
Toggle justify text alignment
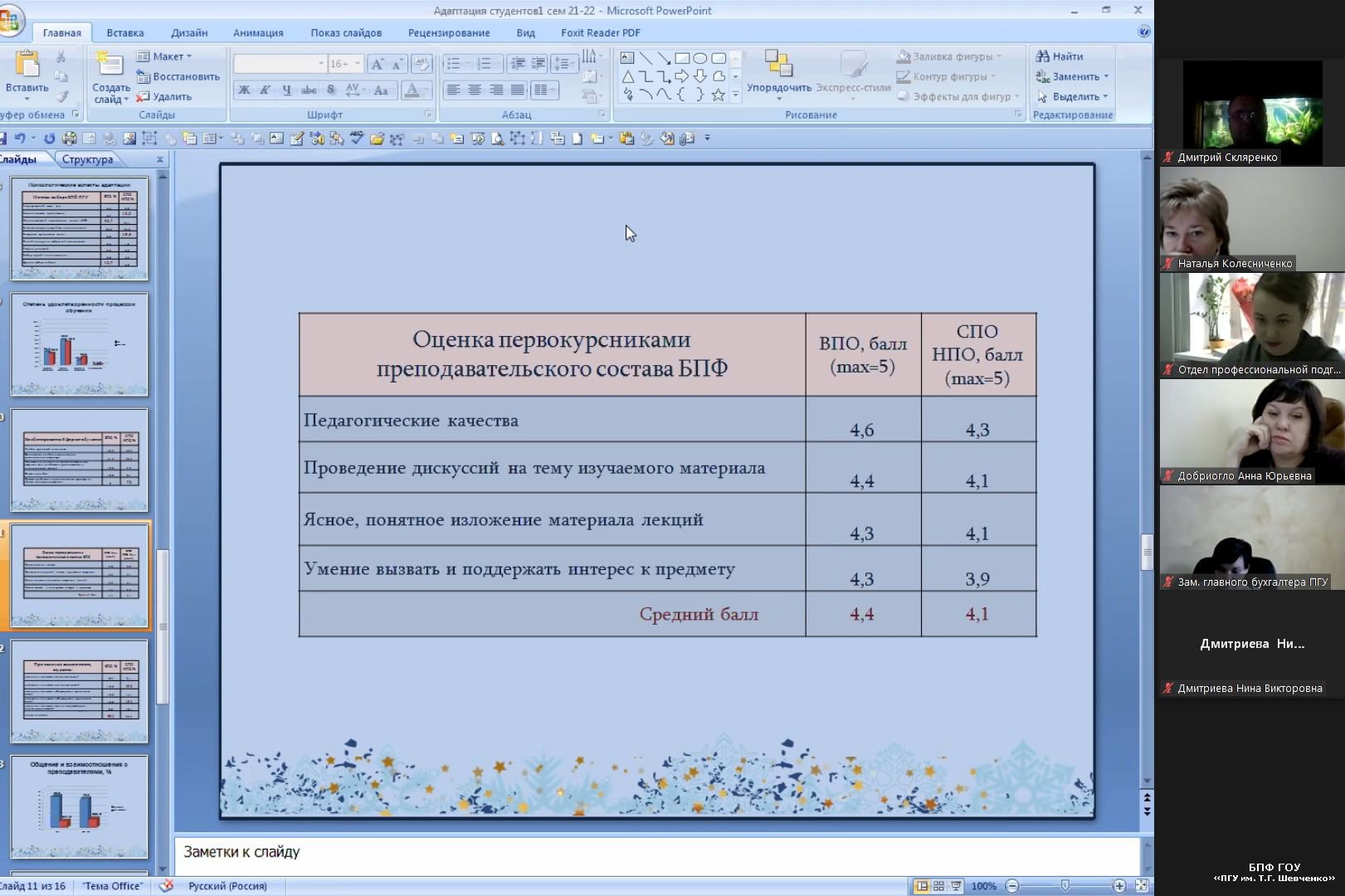tap(518, 90)
